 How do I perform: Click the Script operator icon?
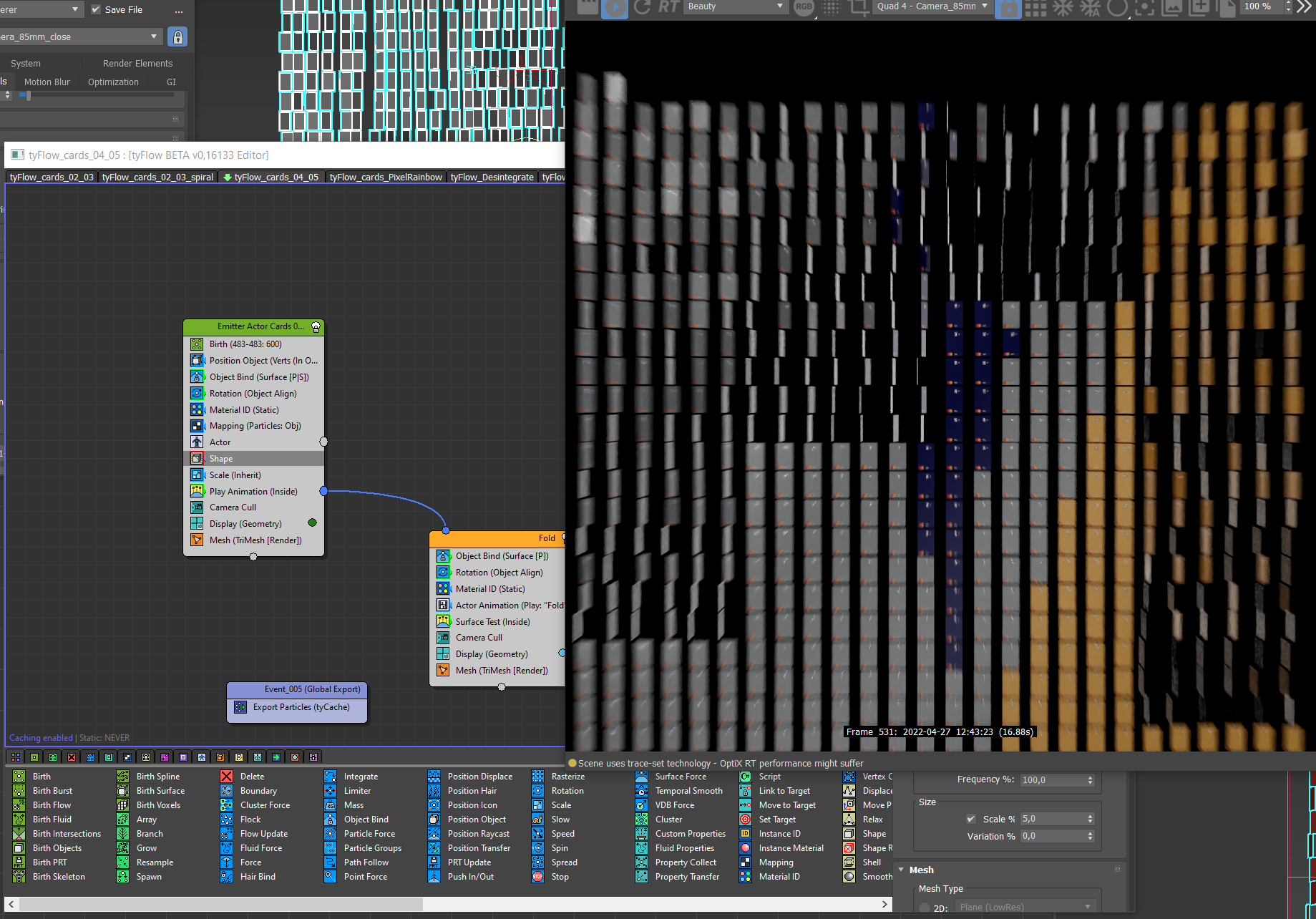[x=745, y=776]
